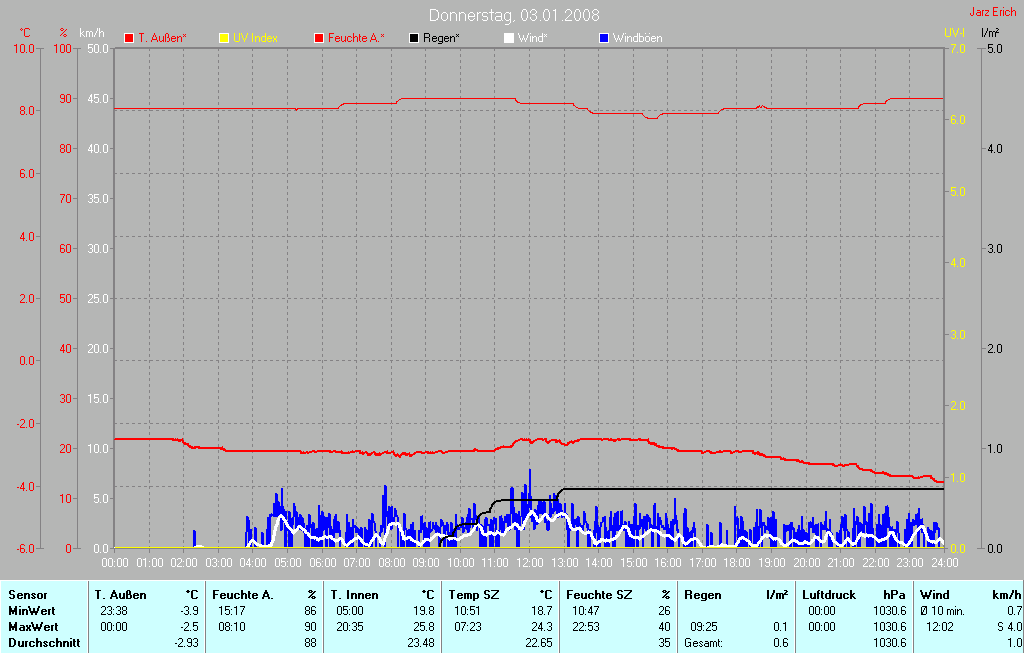This screenshot has height=653, width=1024.
Task: Click the 'MaxWert' row label
Action: pyautogui.click(x=33, y=626)
